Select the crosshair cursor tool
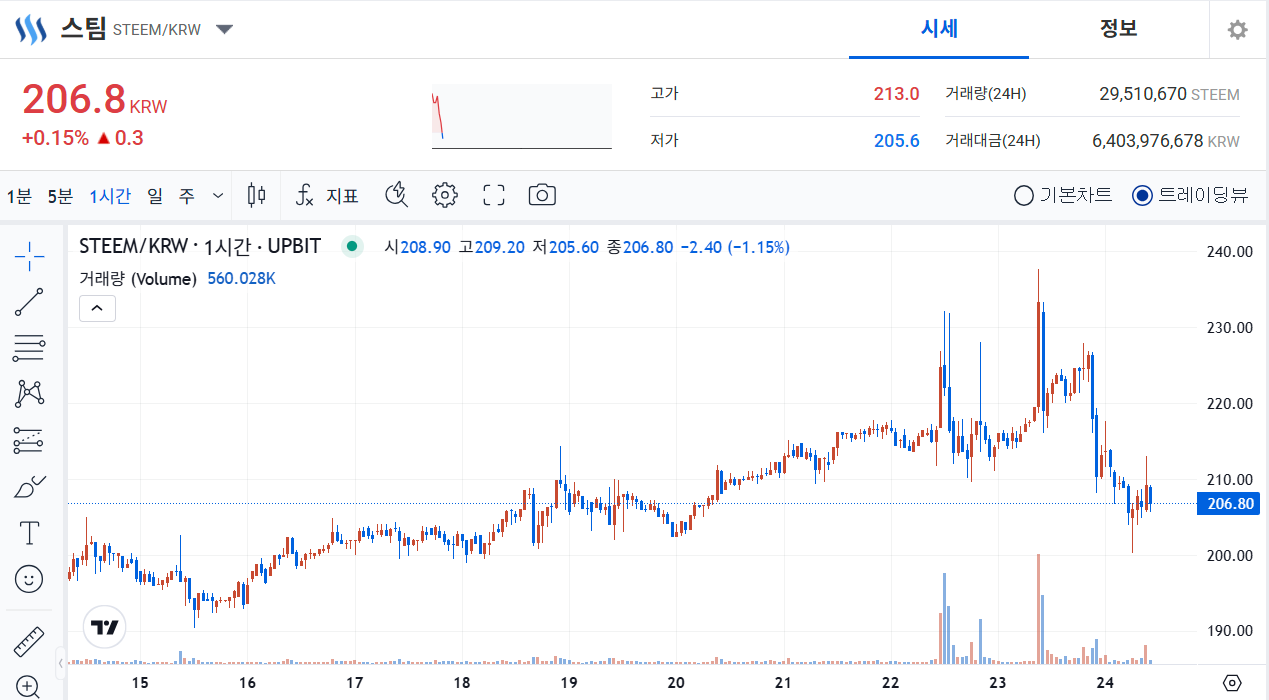Viewport: 1269px width, 700px height. point(29,256)
